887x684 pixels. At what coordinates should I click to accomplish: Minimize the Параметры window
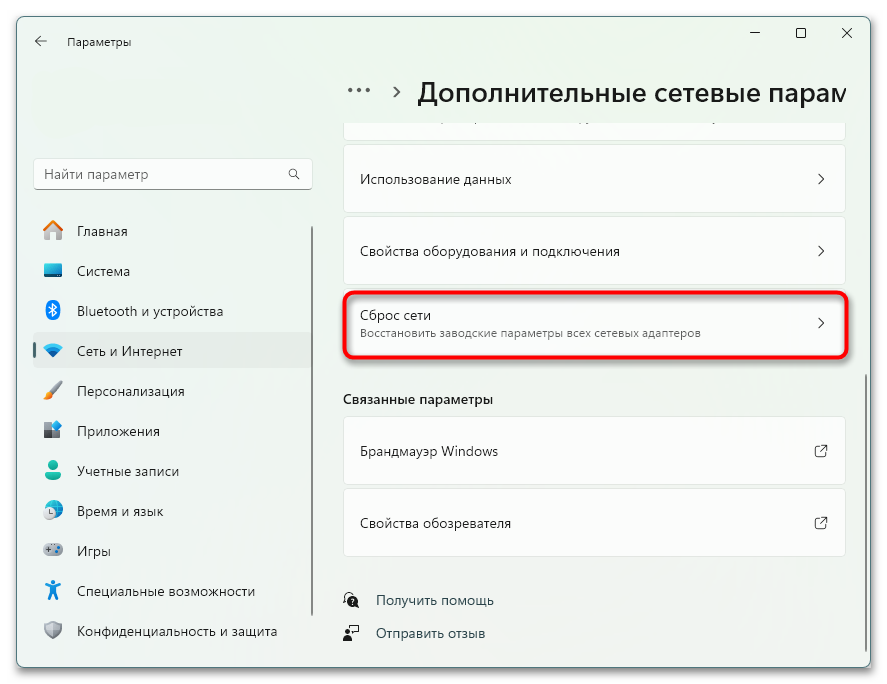tap(755, 33)
